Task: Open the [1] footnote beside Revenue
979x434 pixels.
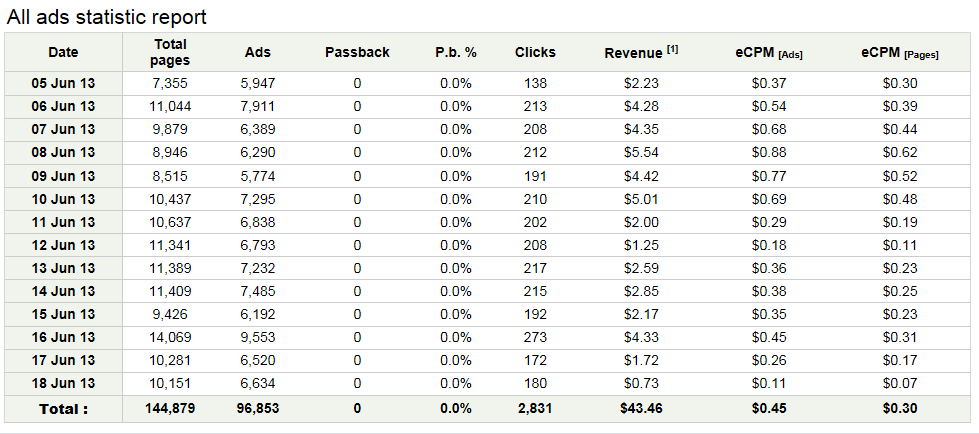Action: 673,49
